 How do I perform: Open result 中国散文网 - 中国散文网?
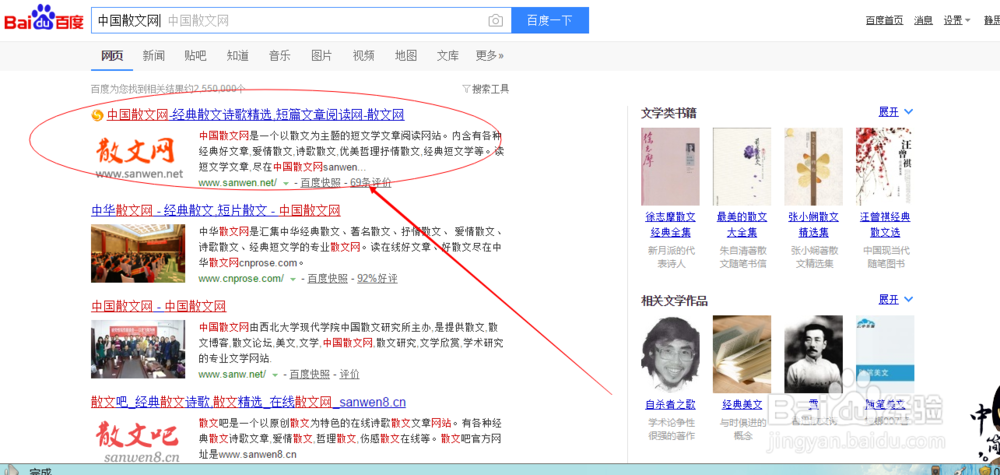[158, 306]
